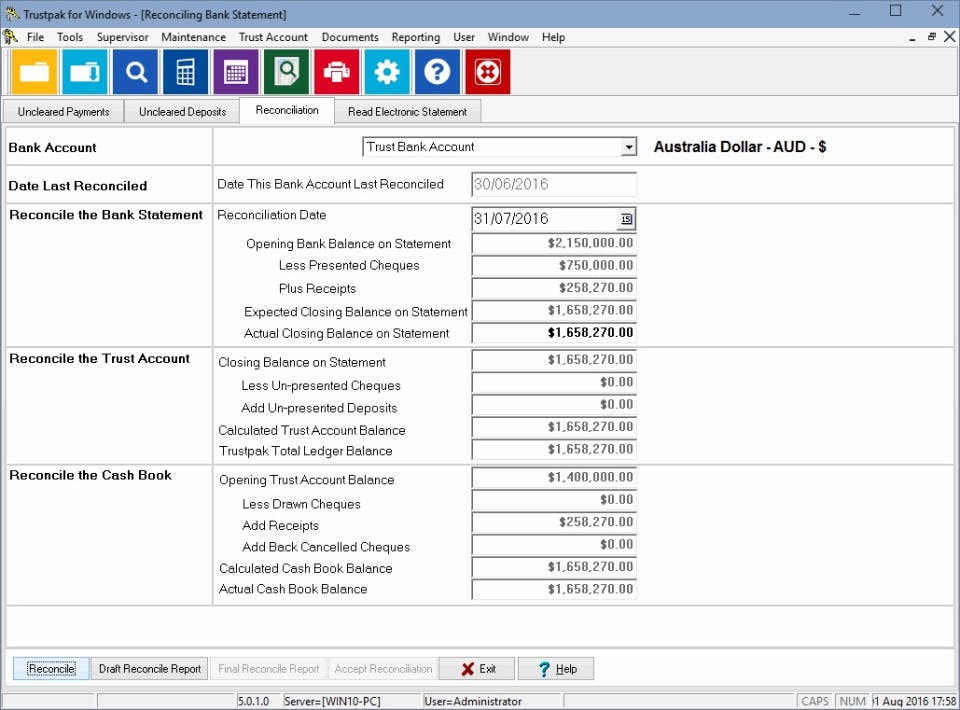Click the Less Drawn Cheques field
This screenshot has width=960, height=710.
[x=554, y=500]
